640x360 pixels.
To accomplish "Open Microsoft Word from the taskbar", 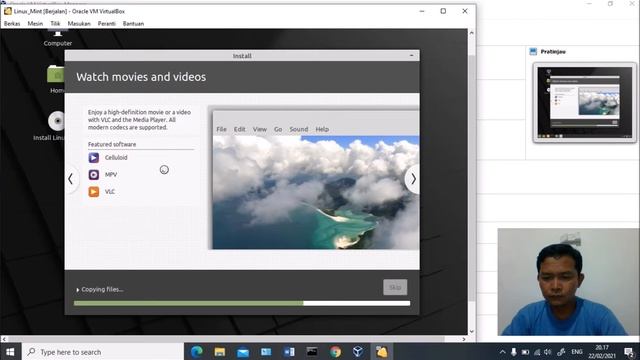I will pyautogui.click(x=289, y=351).
